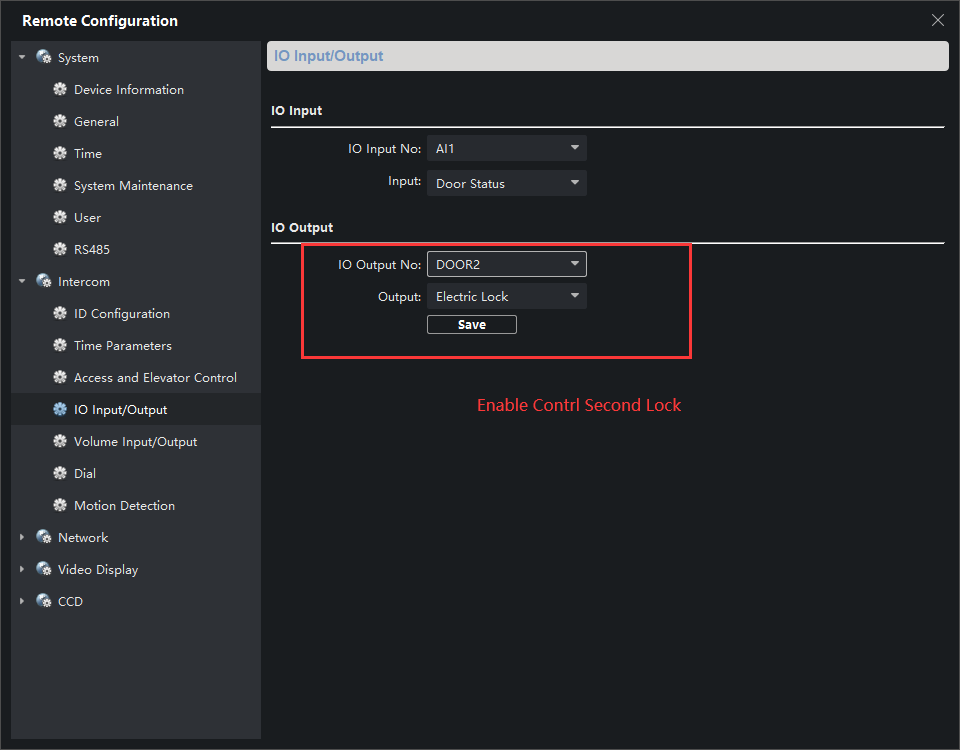Select Time Parameters under Intercom
Image resolution: width=960 pixels, height=750 pixels.
coord(122,345)
